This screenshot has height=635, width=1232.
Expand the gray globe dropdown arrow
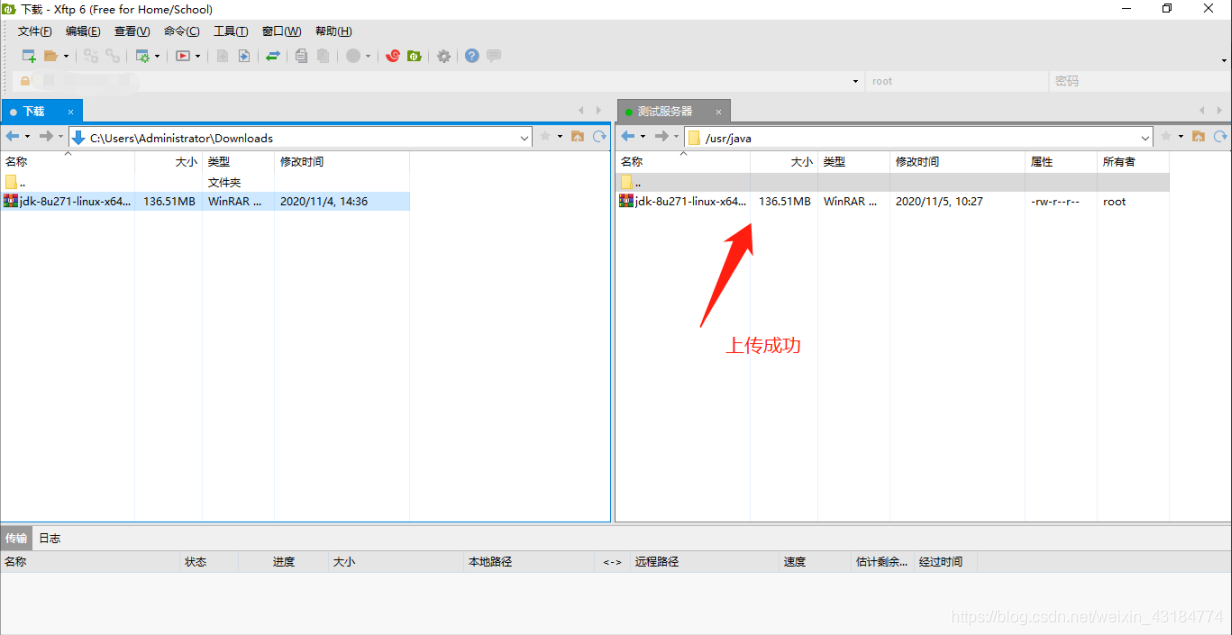pos(368,56)
